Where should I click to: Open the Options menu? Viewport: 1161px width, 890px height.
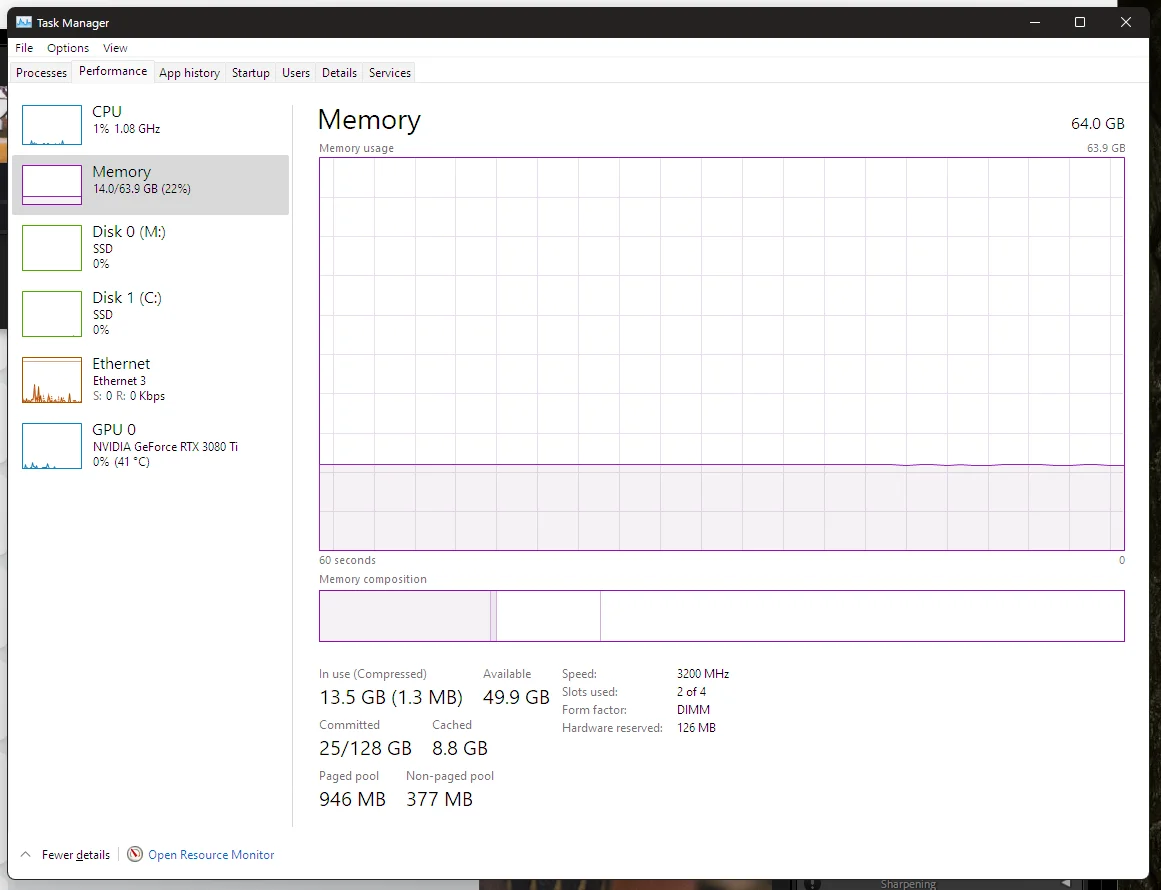coord(68,48)
